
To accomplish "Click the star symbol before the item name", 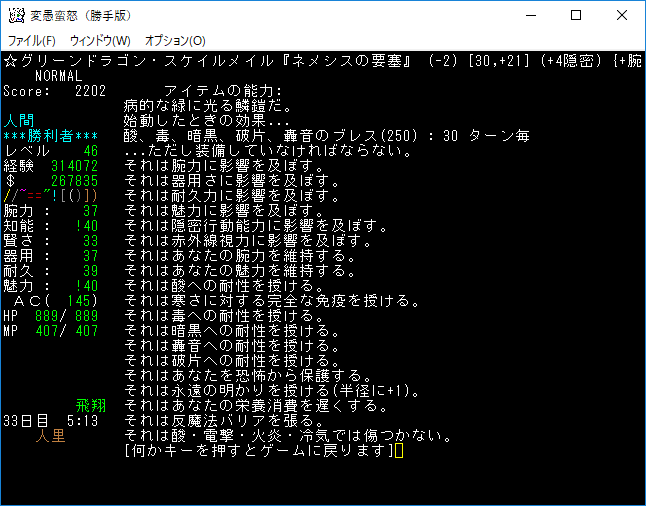I will [x=8, y=60].
